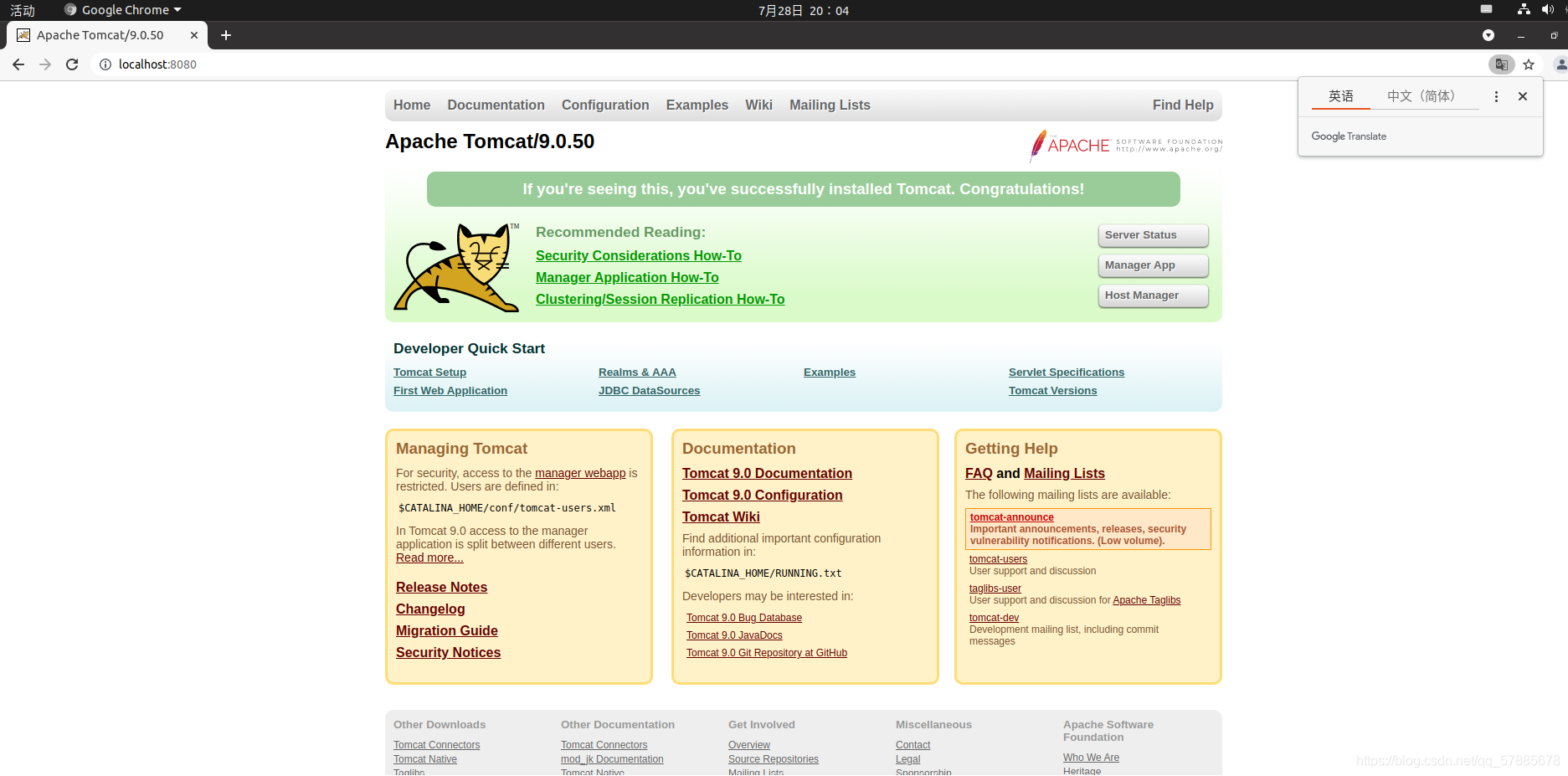This screenshot has width=1568, height=776.
Task: Close the Google Translate popup
Action: (1523, 96)
